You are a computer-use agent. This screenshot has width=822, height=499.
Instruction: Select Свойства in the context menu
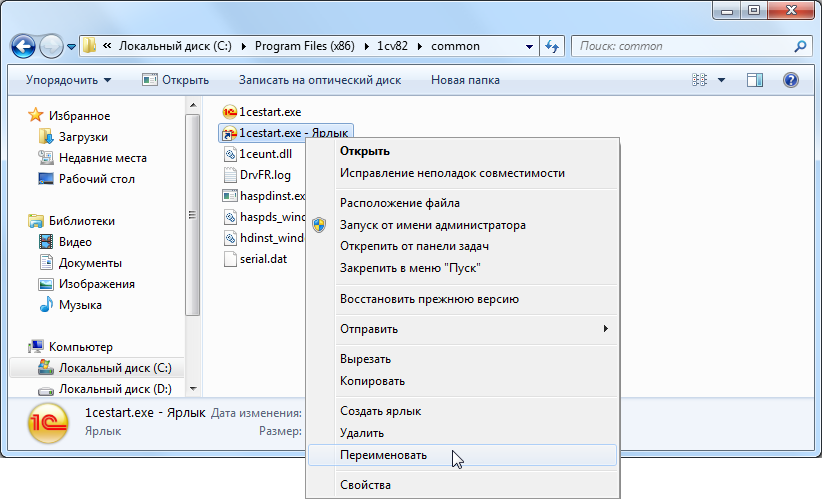[x=365, y=485]
